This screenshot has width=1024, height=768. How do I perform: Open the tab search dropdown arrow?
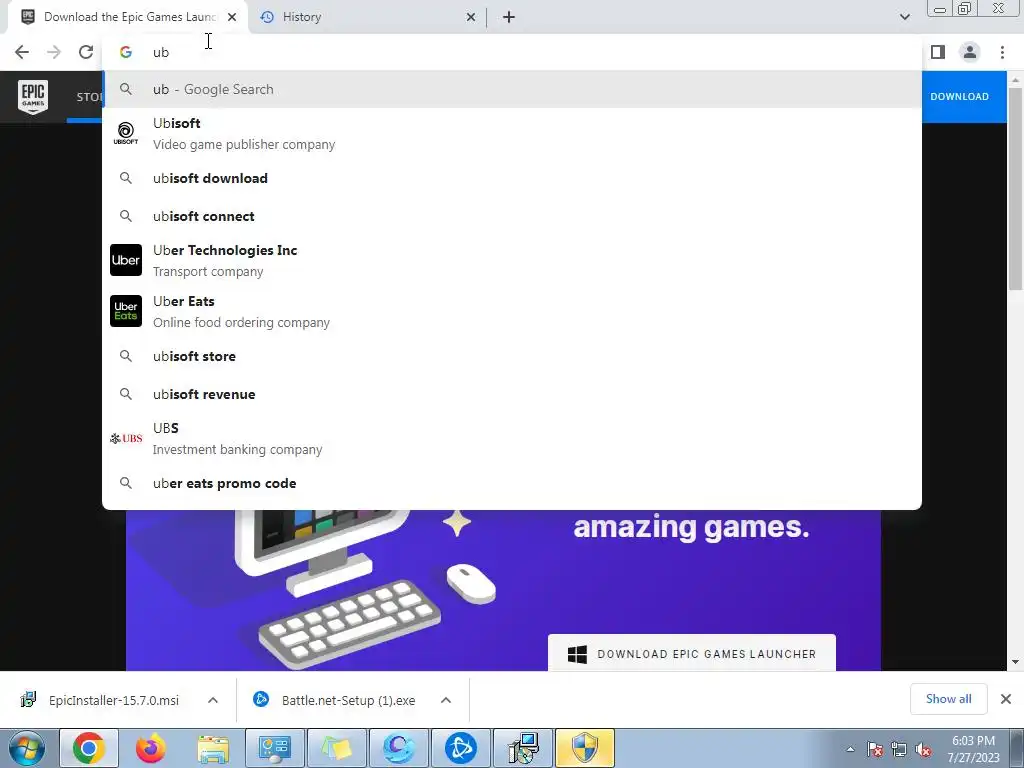pyautogui.click(x=904, y=17)
